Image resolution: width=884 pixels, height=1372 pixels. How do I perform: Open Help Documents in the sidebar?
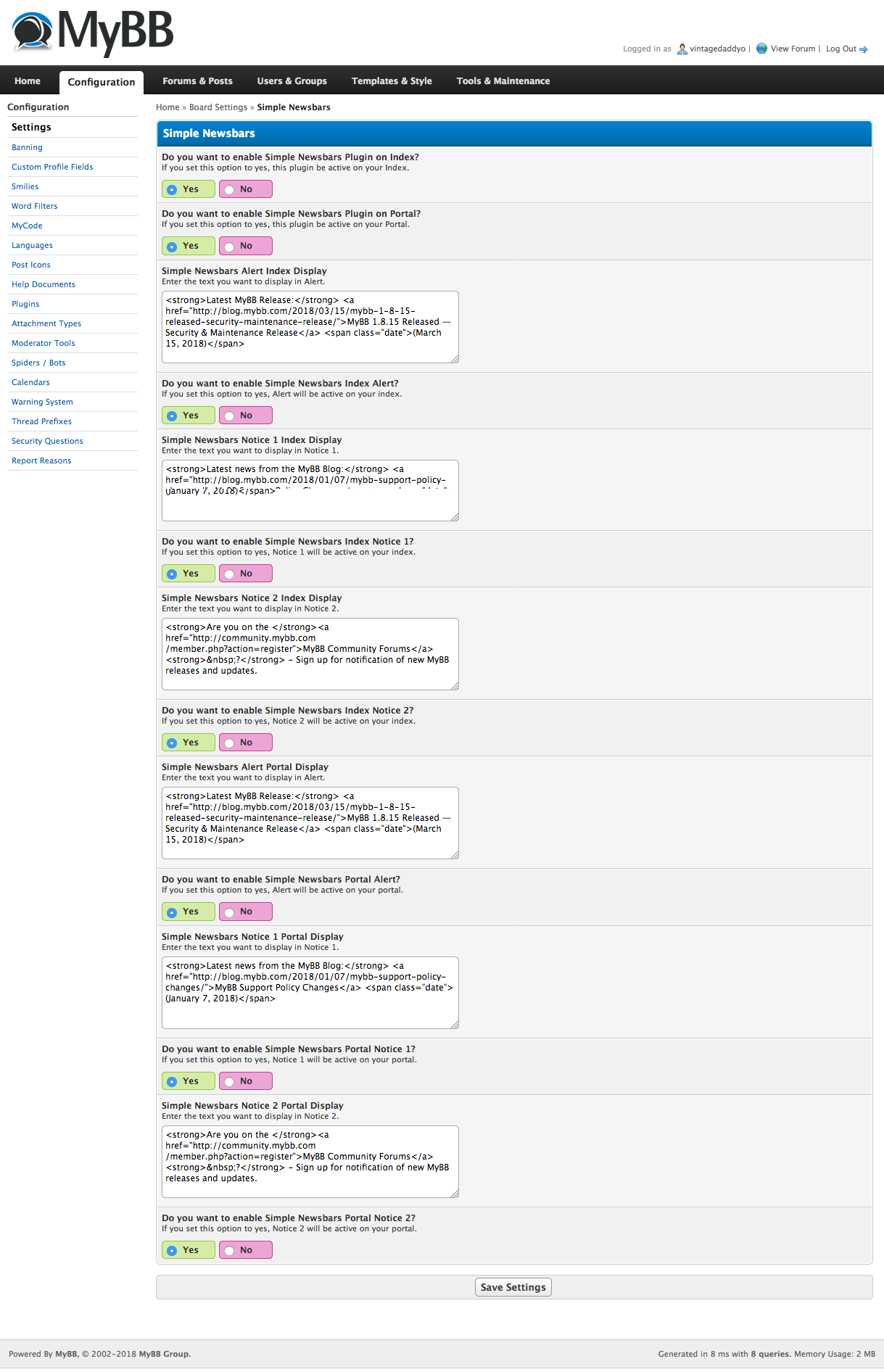point(44,284)
